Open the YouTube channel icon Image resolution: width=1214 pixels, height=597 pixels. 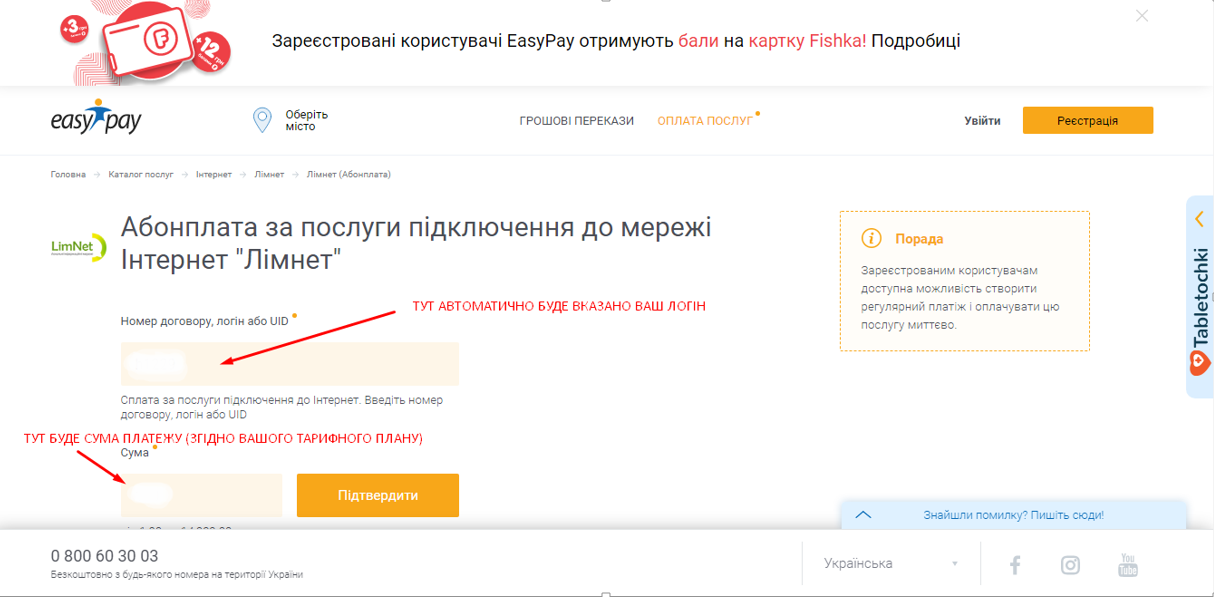pos(1128,565)
